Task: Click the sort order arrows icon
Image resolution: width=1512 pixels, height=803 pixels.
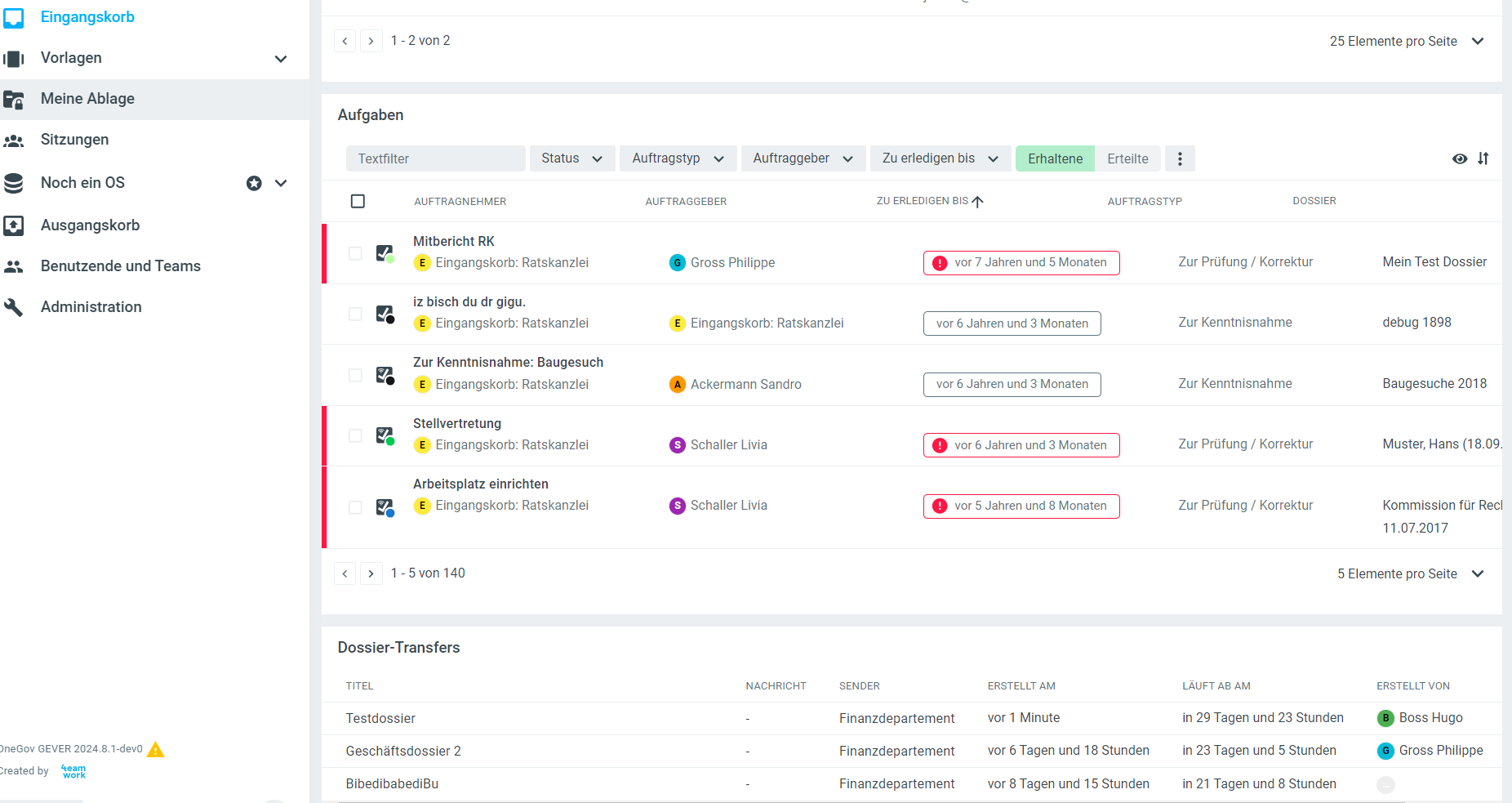Action: (1483, 158)
